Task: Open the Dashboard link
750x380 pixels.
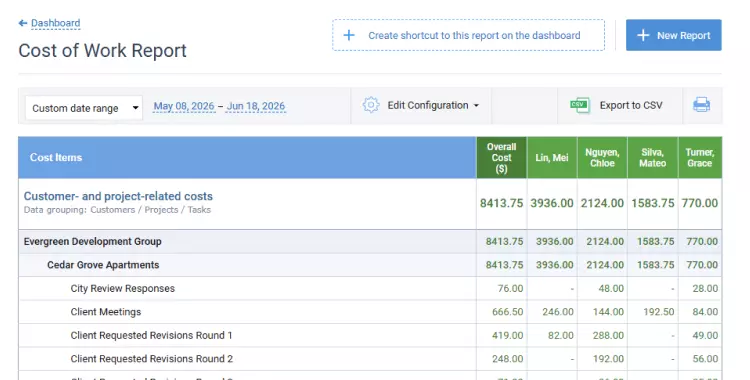Action: pyautogui.click(x=55, y=23)
